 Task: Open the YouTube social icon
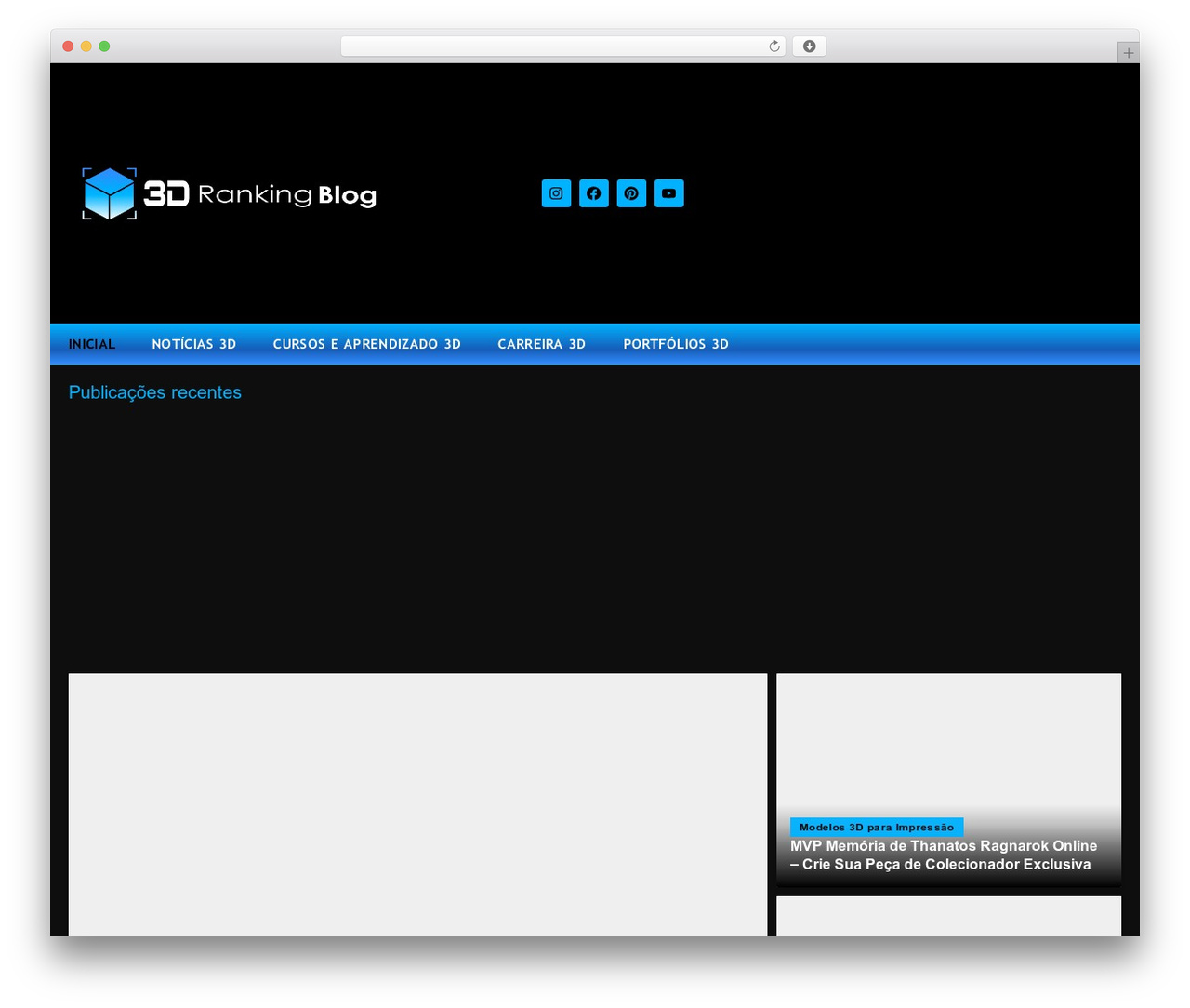668,193
